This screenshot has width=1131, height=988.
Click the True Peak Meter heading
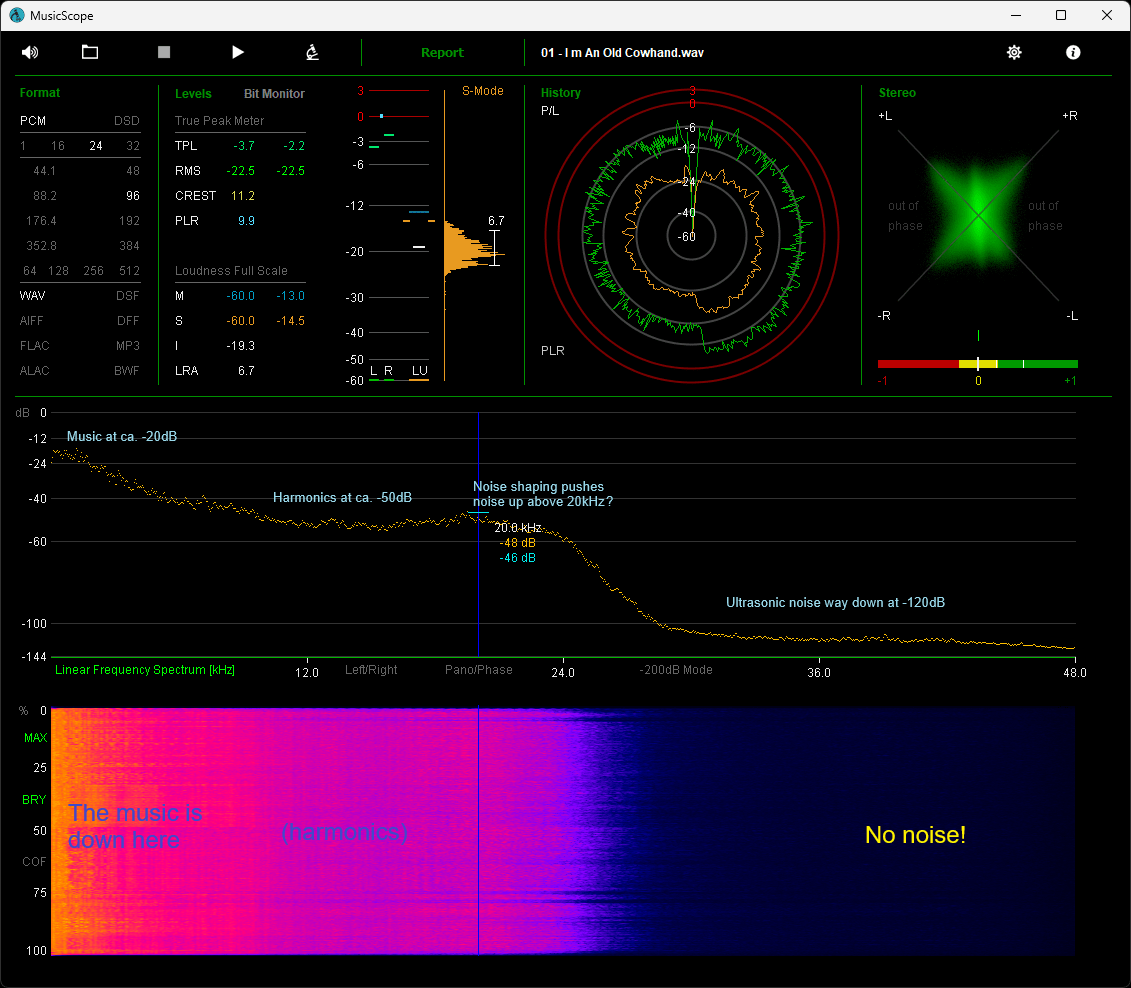click(219, 120)
